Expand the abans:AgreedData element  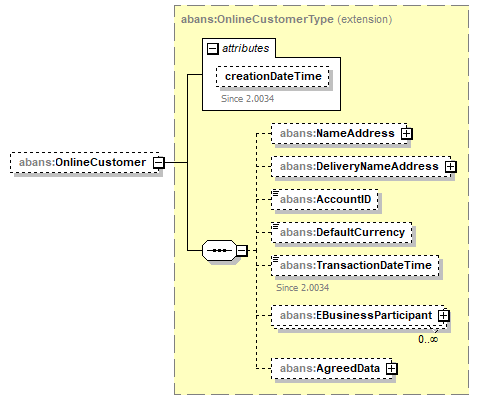click(x=392, y=368)
